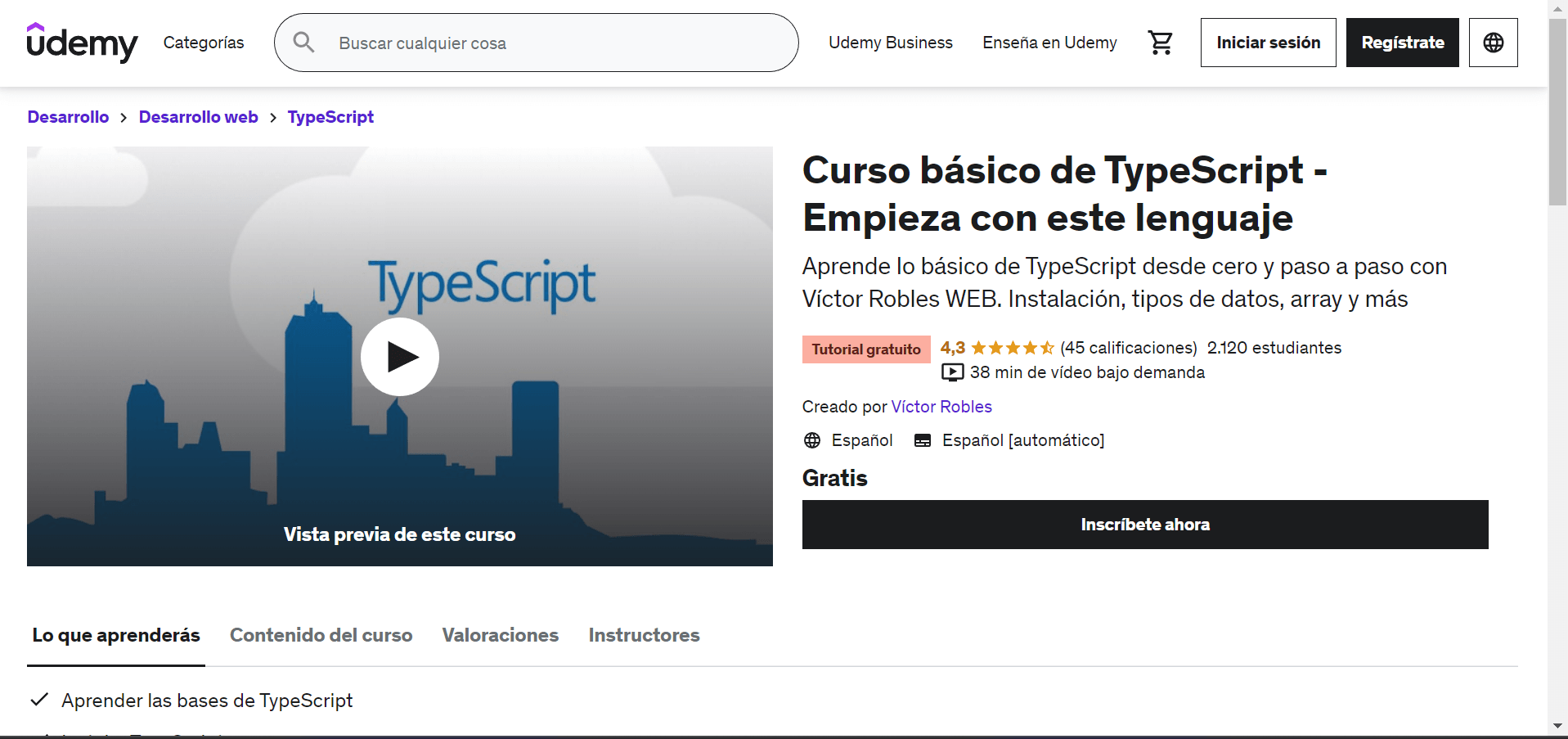Switch to the Instructores tab
This screenshot has height=739, width=1568.
point(644,635)
